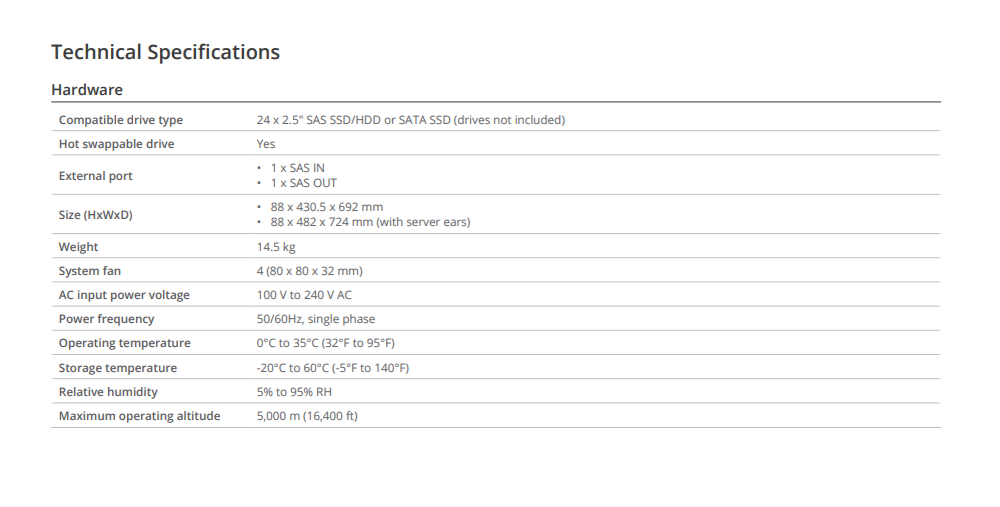Click the 1 x SAS OUT bullet
This screenshot has height=507, width=1000.
(303, 183)
